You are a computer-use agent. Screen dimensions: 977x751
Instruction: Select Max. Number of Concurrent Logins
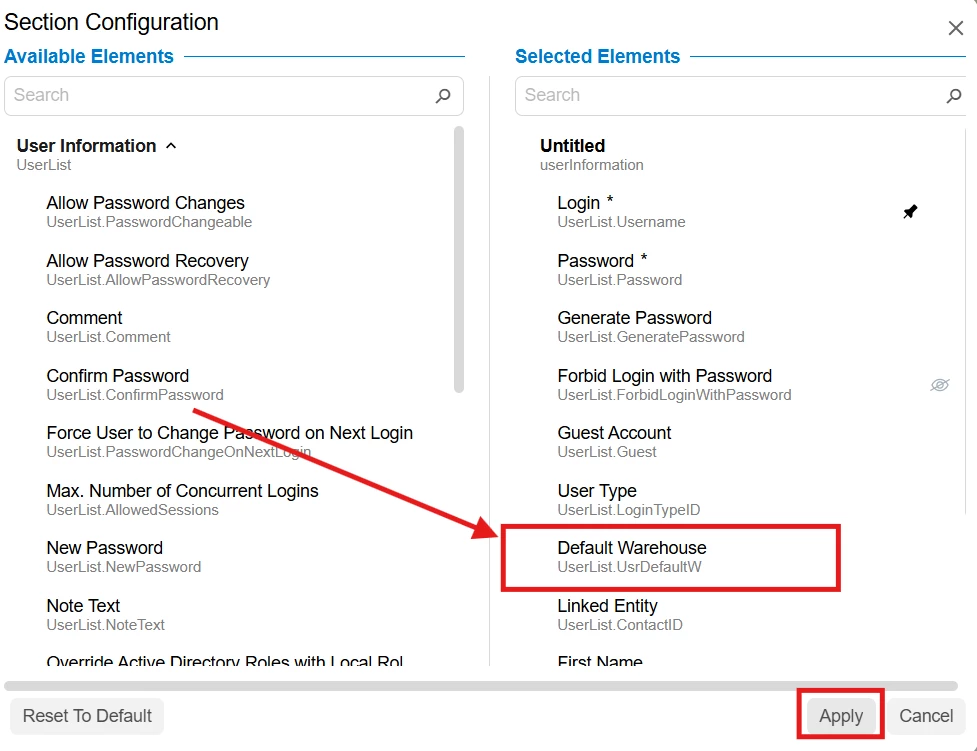(x=182, y=500)
